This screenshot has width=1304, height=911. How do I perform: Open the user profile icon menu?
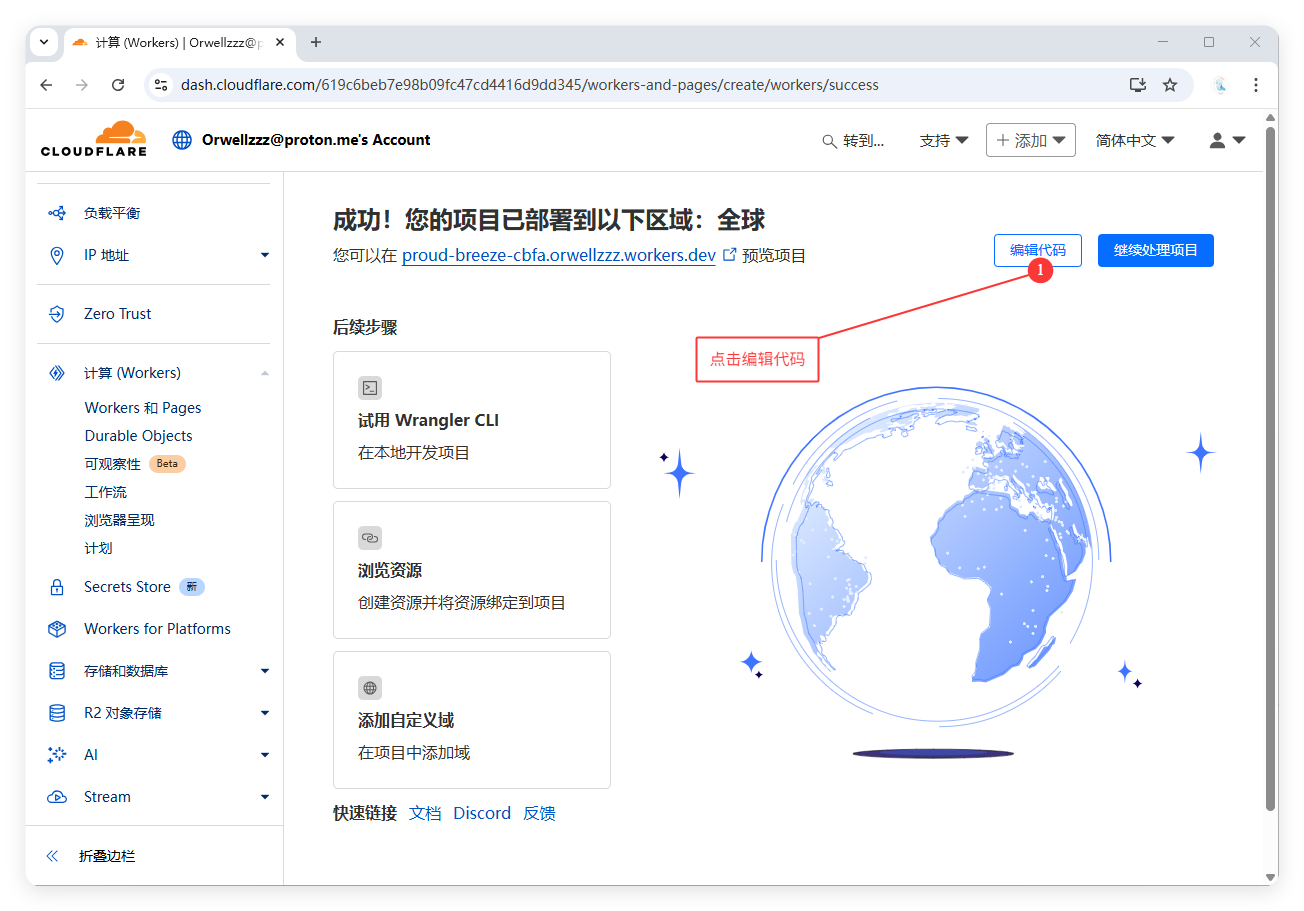coord(1226,141)
